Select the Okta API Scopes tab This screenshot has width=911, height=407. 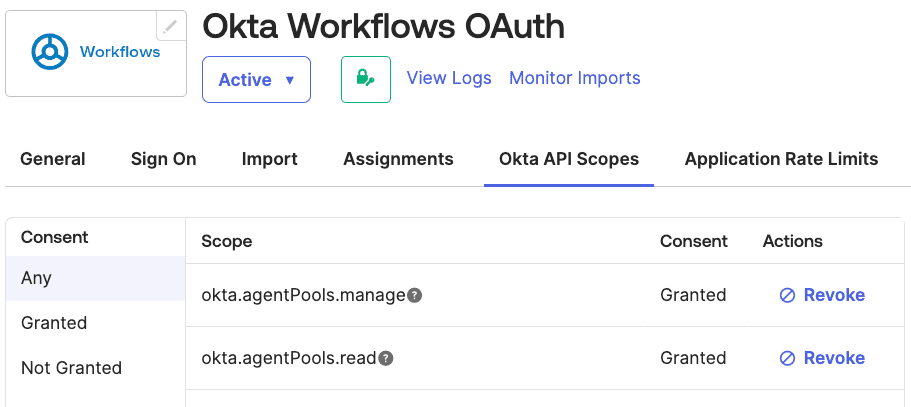[x=568, y=159]
